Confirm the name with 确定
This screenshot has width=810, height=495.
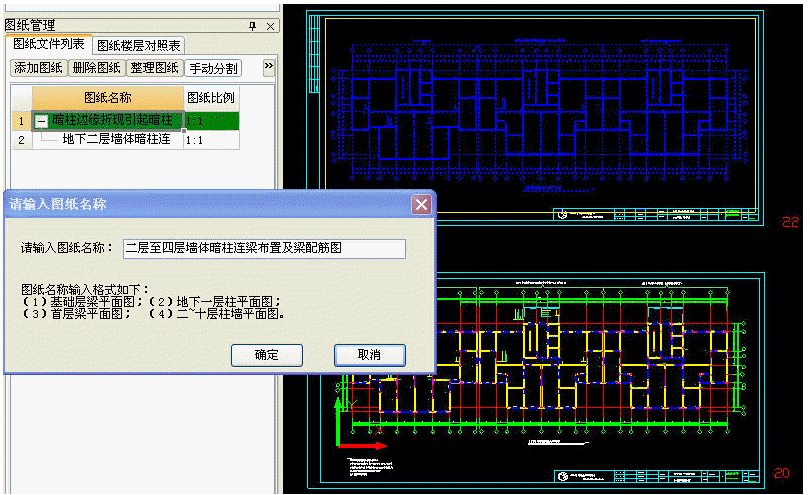click(x=266, y=355)
